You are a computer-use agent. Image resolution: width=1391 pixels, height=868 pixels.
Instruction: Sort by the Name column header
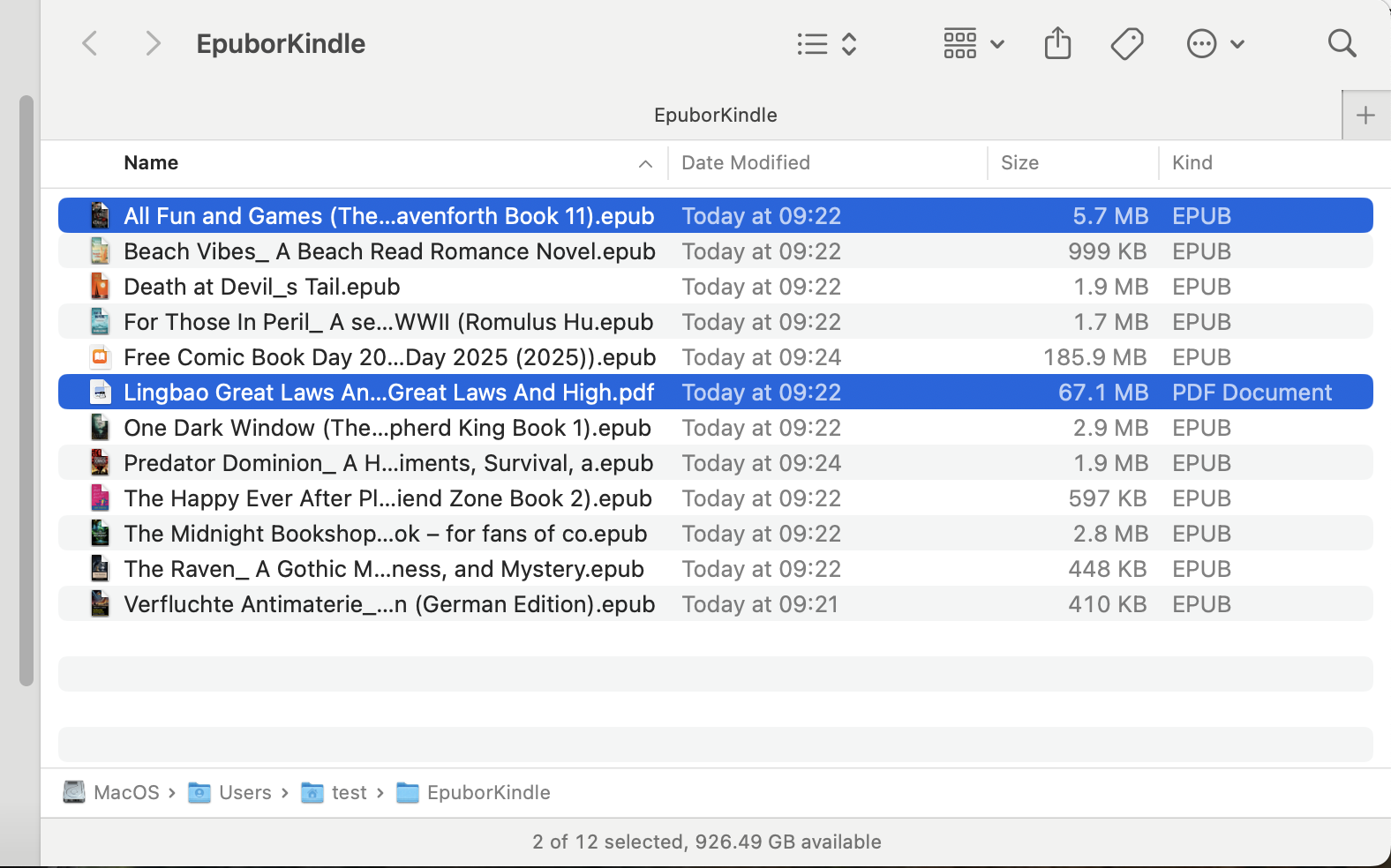tap(151, 162)
